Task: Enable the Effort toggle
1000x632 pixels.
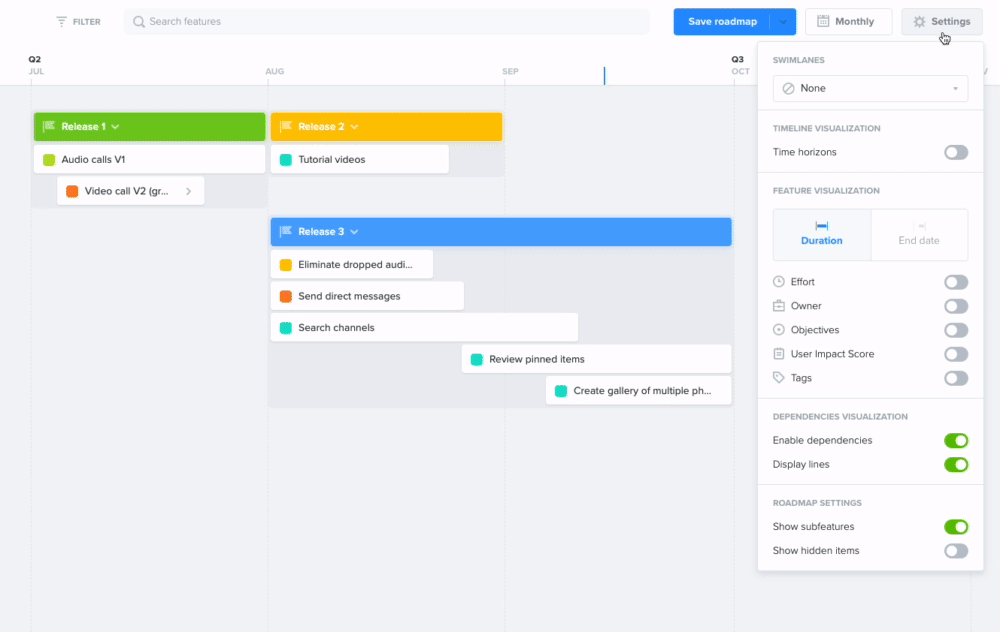Action: pyautogui.click(x=956, y=282)
